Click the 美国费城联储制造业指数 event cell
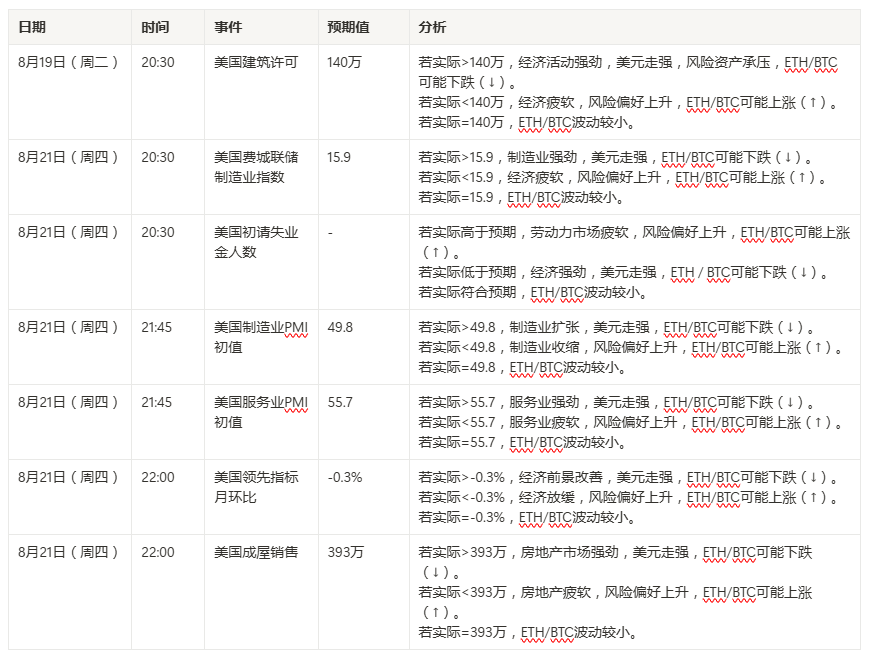The height and width of the screenshot is (656, 874). tap(256, 167)
